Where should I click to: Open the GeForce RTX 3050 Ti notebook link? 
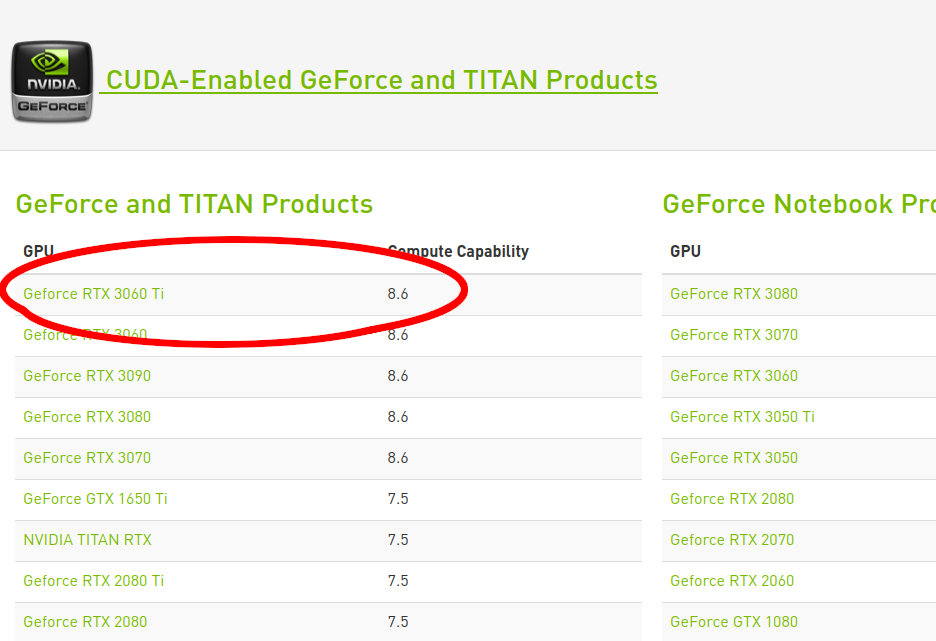tap(742, 417)
